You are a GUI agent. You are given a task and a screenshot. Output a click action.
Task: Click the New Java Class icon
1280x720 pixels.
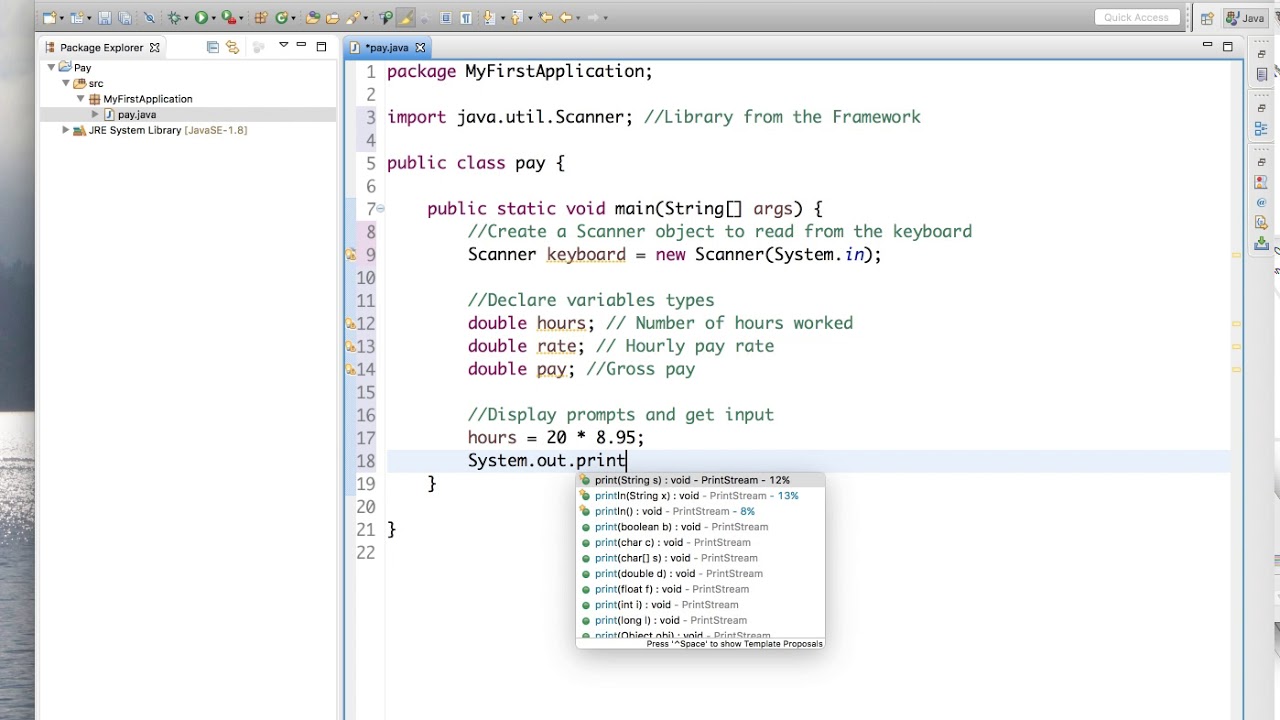281,18
